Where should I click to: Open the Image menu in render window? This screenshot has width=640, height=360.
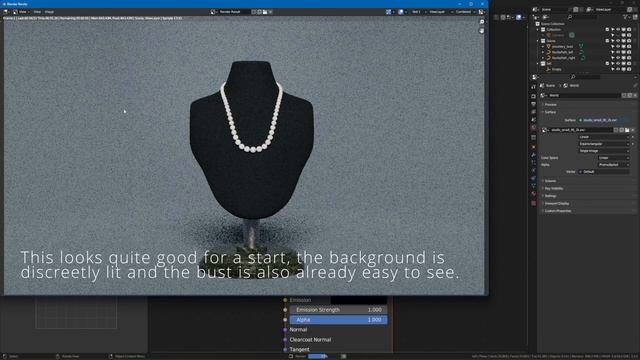[x=49, y=12]
